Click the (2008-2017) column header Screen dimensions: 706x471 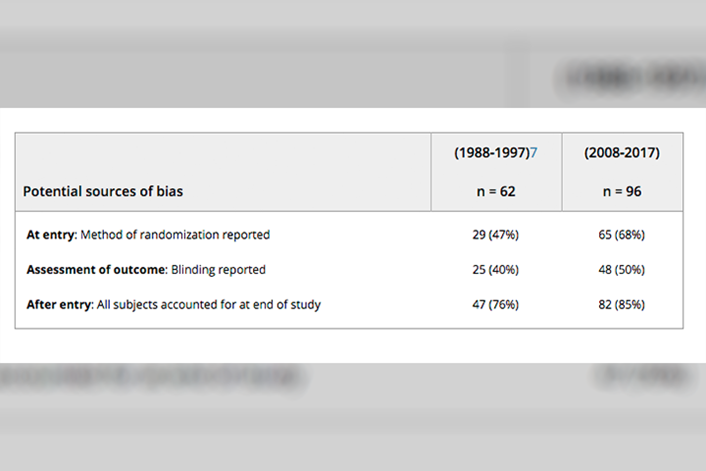click(622, 153)
